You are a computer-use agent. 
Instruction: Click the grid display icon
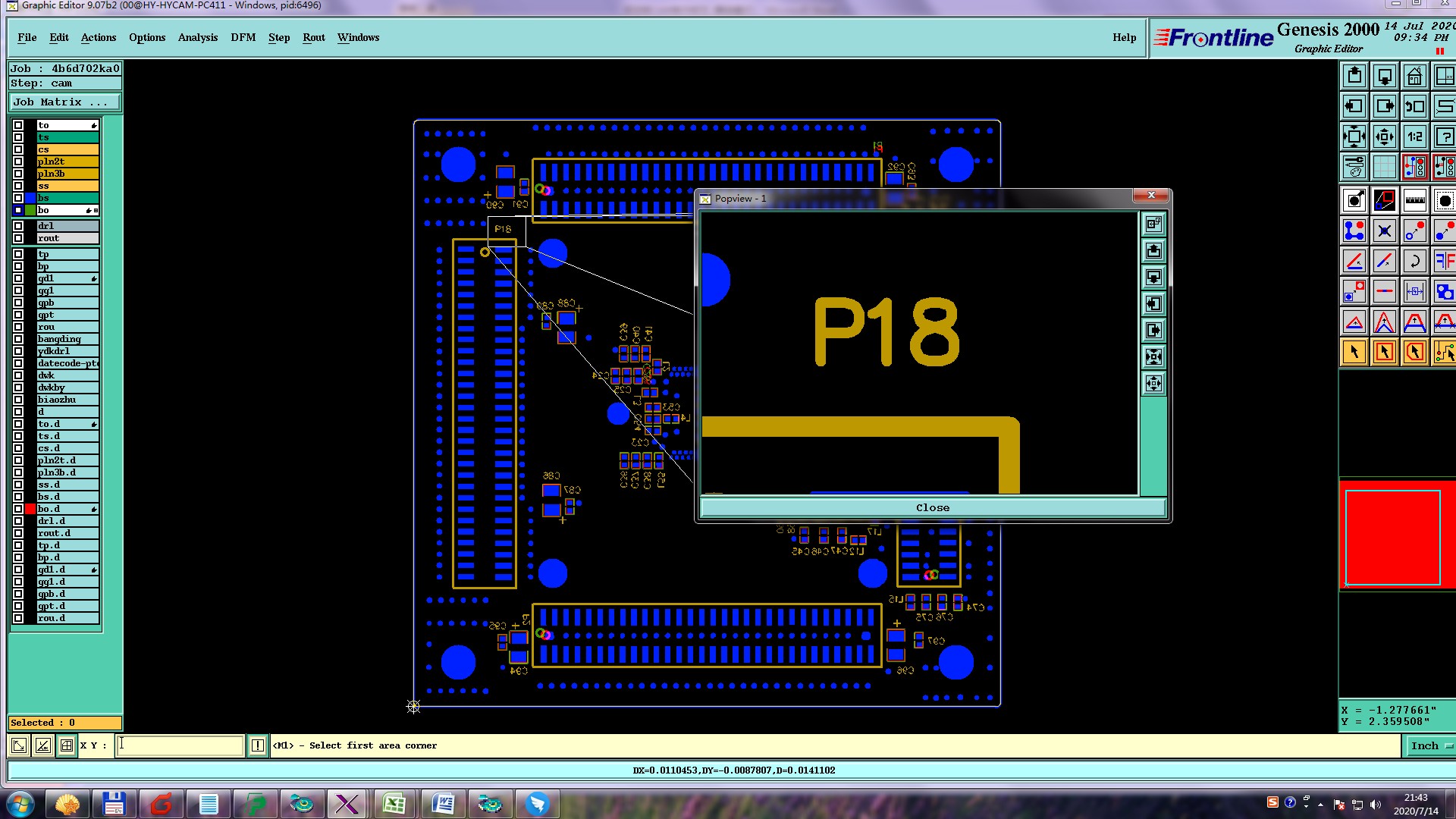pos(1384,167)
